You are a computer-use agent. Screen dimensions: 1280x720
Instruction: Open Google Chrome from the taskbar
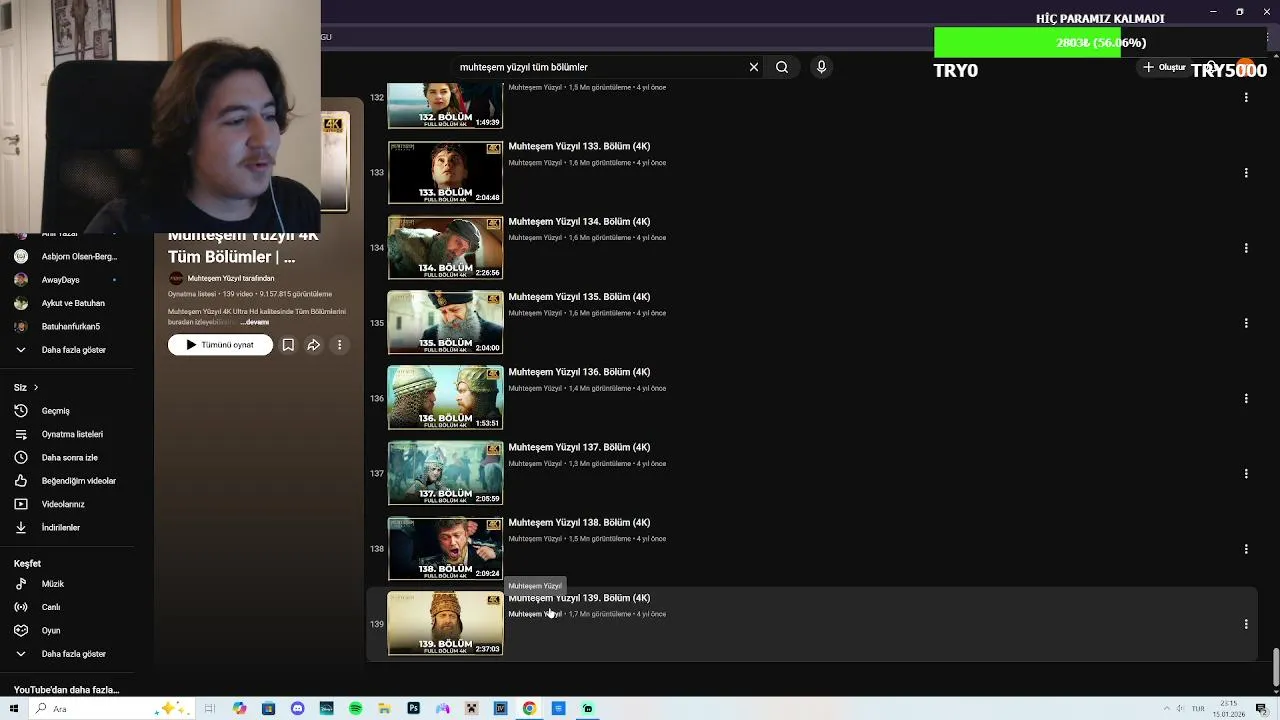pyautogui.click(x=529, y=708)
